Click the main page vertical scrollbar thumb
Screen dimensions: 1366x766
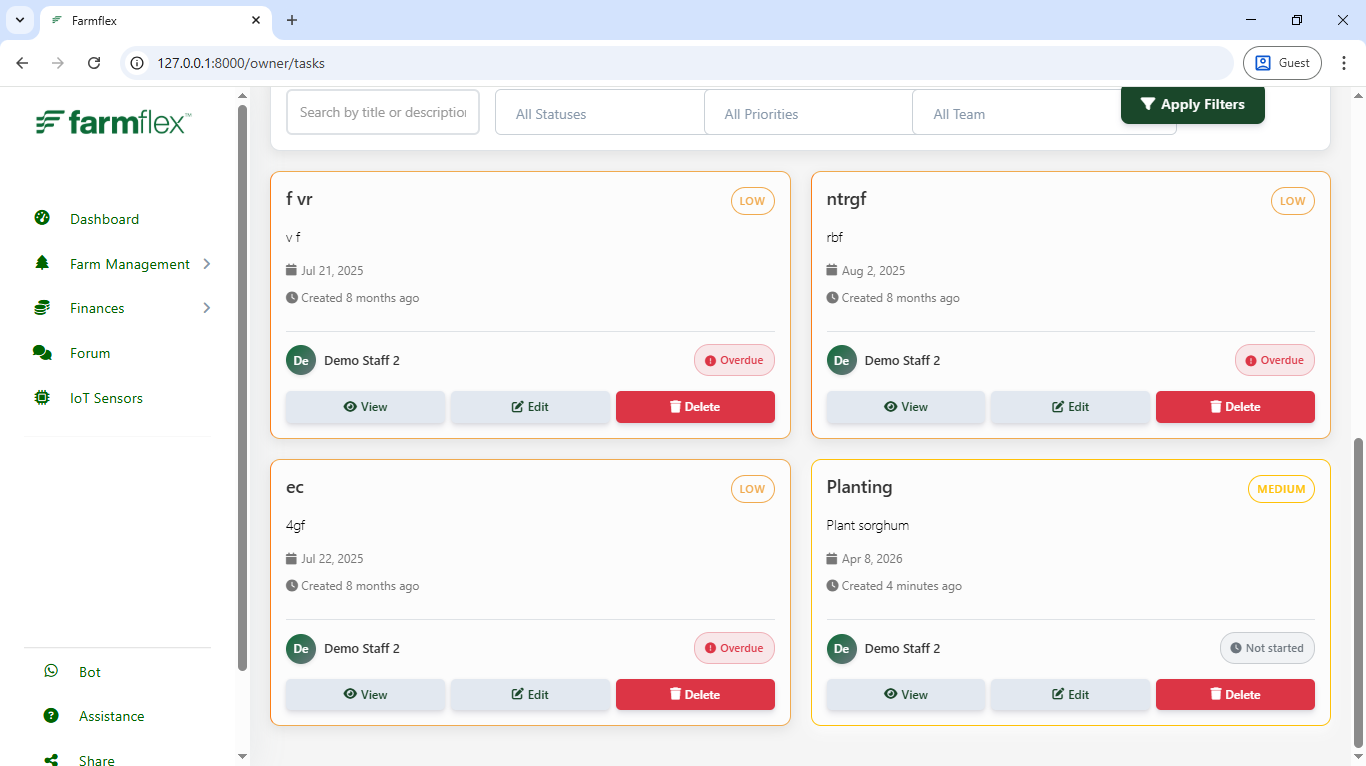1358,592
